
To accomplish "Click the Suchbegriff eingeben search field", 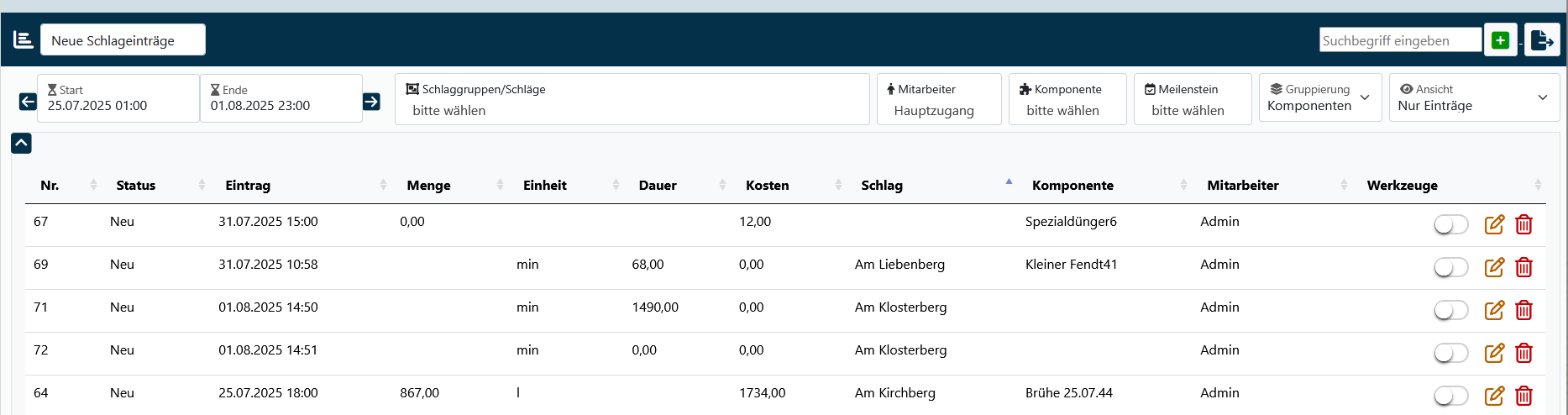I will pyautogui.click(x=1399, y=40).
